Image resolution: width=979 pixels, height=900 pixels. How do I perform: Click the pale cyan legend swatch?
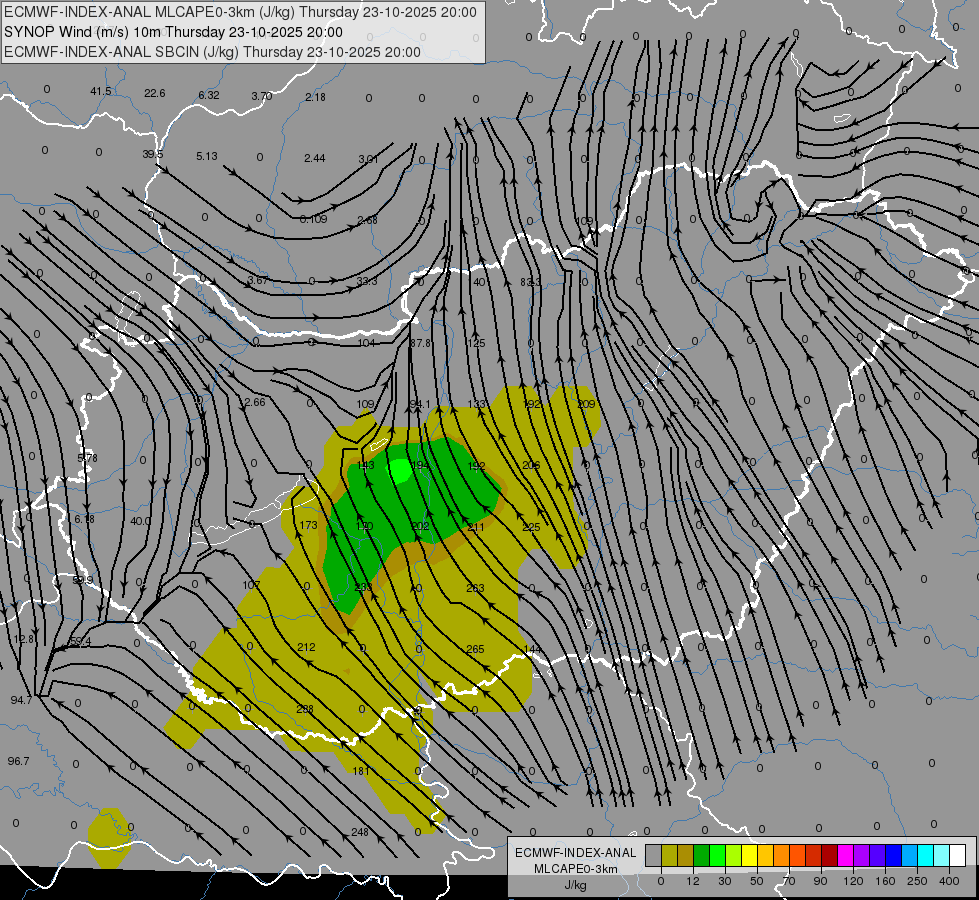pos(942,855)
